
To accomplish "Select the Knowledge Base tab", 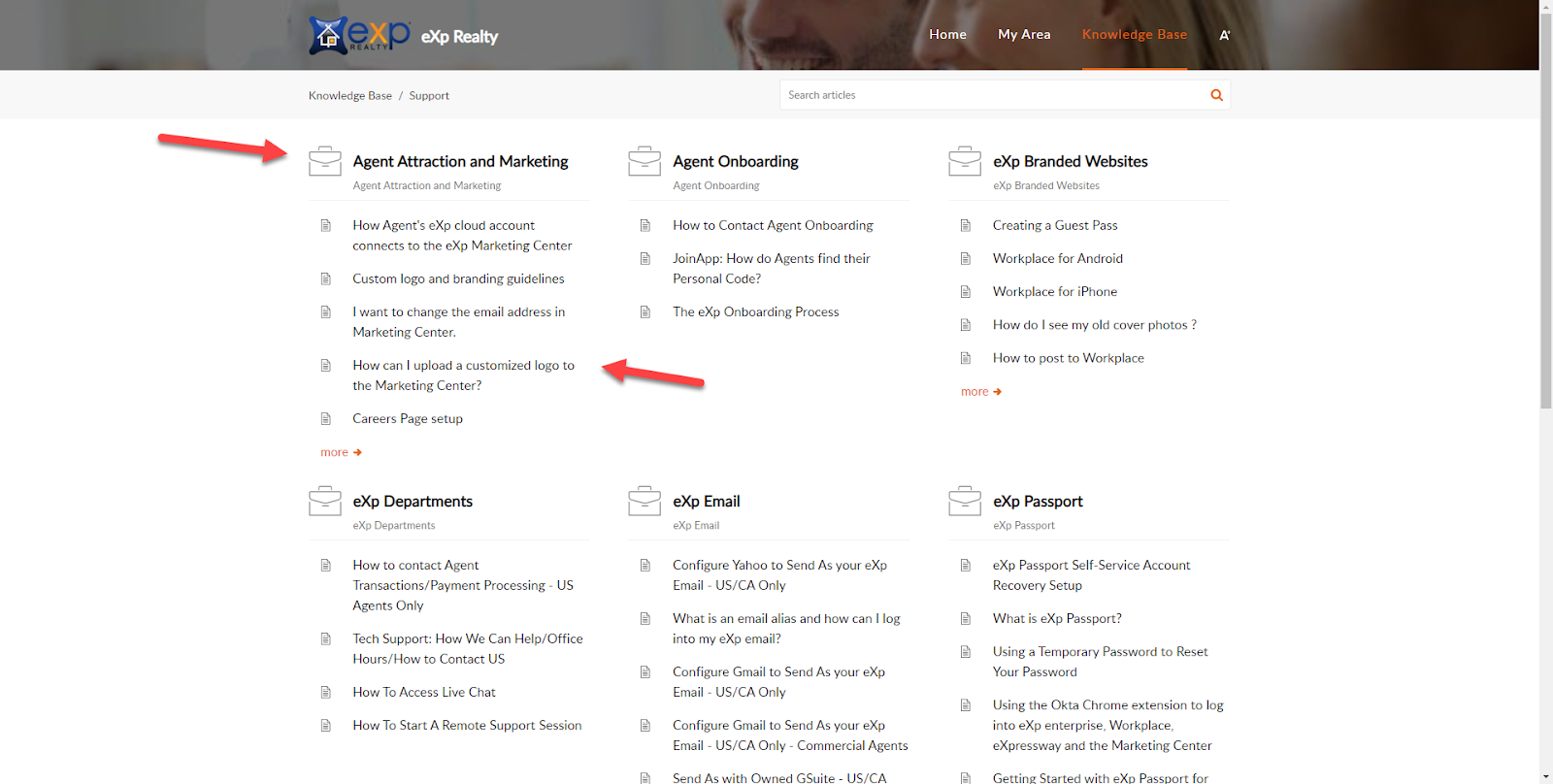I will pyautogui.click(x=1135, y=34).
